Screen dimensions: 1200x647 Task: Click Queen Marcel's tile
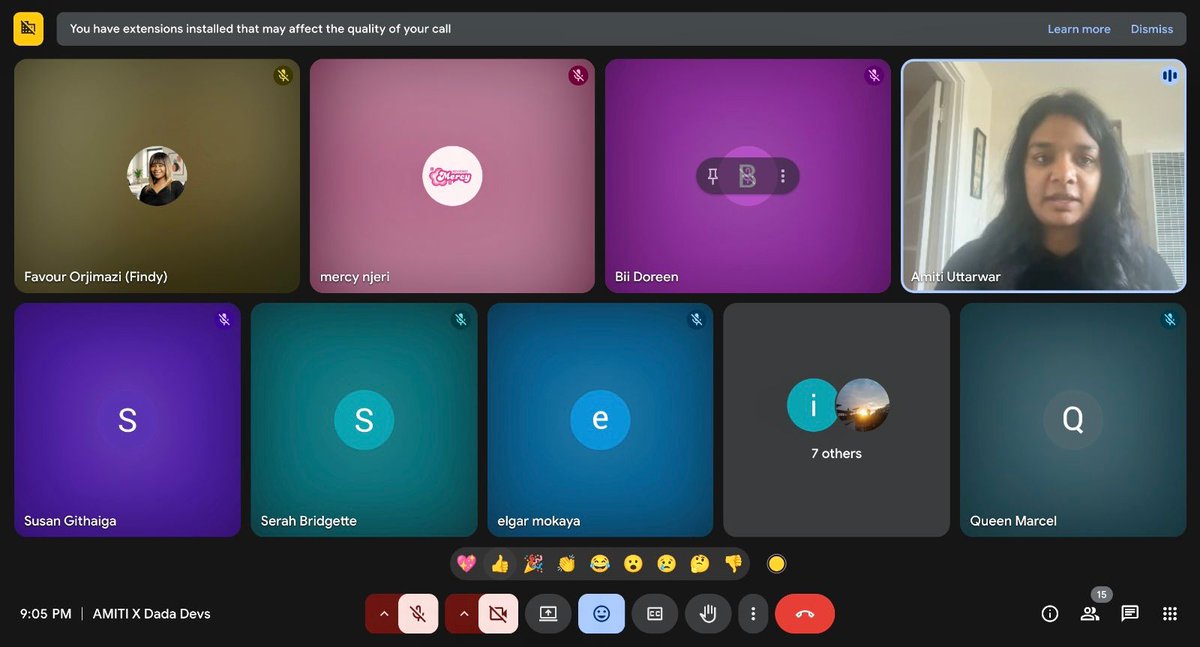(1073, 420)
